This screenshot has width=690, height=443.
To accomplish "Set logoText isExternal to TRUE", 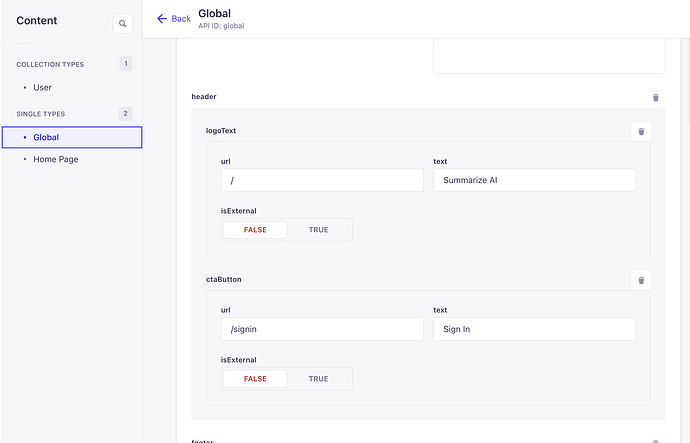I will (318, 230).
